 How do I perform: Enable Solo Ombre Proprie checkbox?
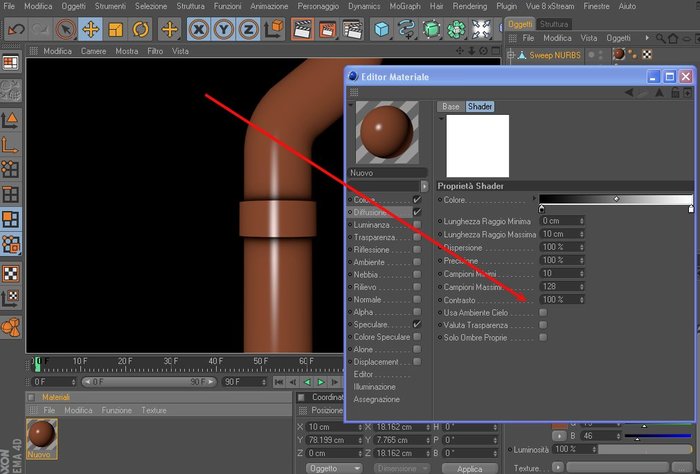coord(543,337)
